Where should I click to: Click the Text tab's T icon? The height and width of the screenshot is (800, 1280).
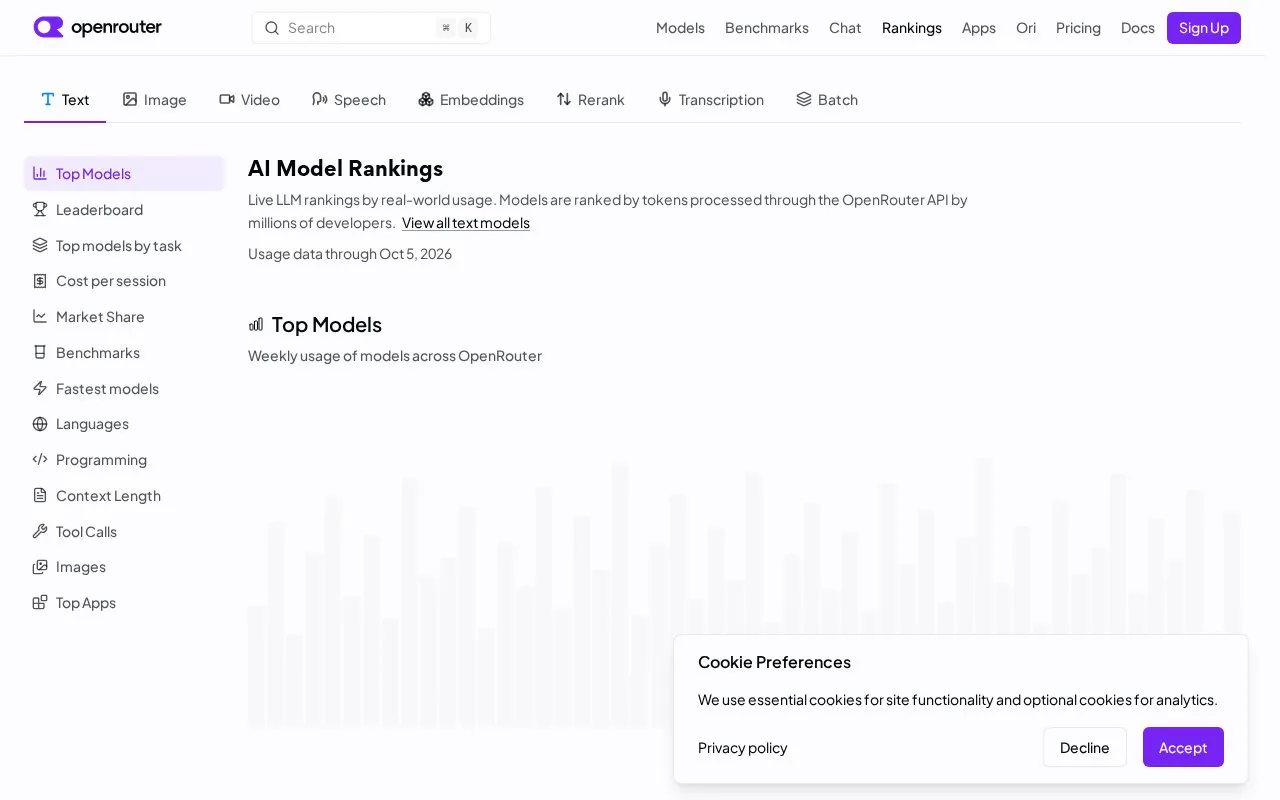pos(48,99)
